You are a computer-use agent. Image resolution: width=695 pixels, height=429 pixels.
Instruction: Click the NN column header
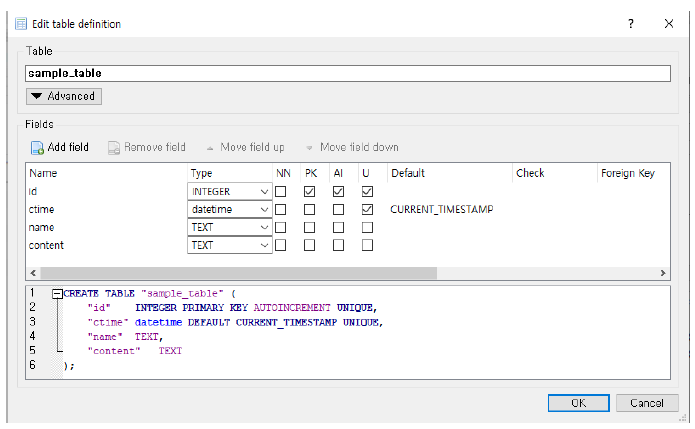pyautogui.click(x=286, y=173)
